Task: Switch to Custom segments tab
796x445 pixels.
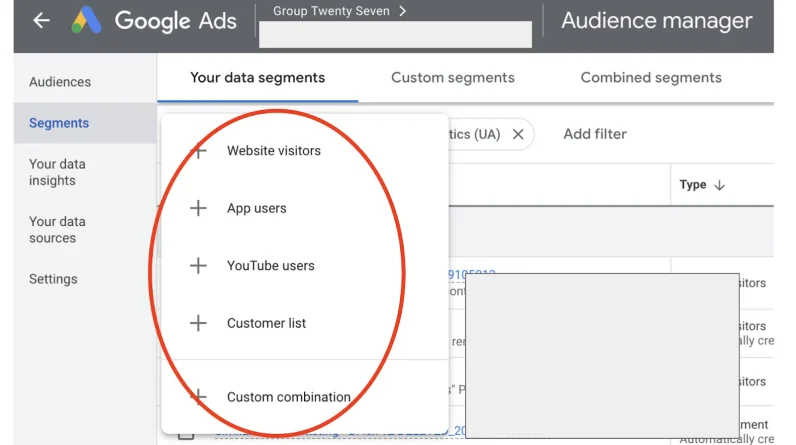Action: 453,78
